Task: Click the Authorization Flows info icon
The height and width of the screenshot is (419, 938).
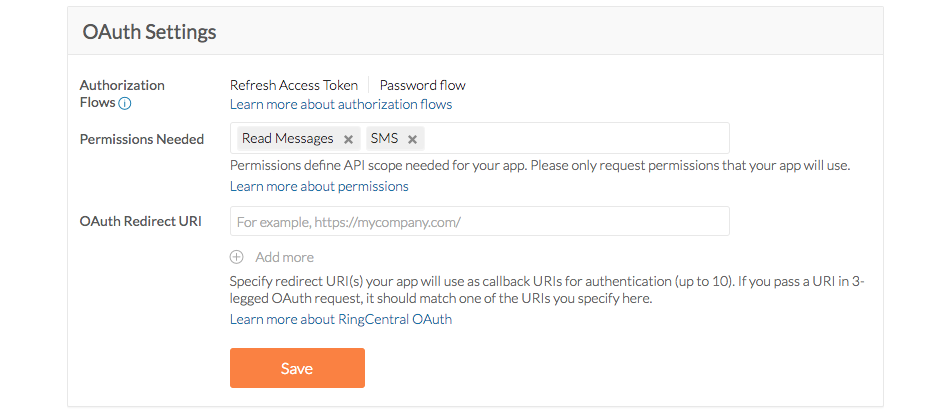Action: 125,104
